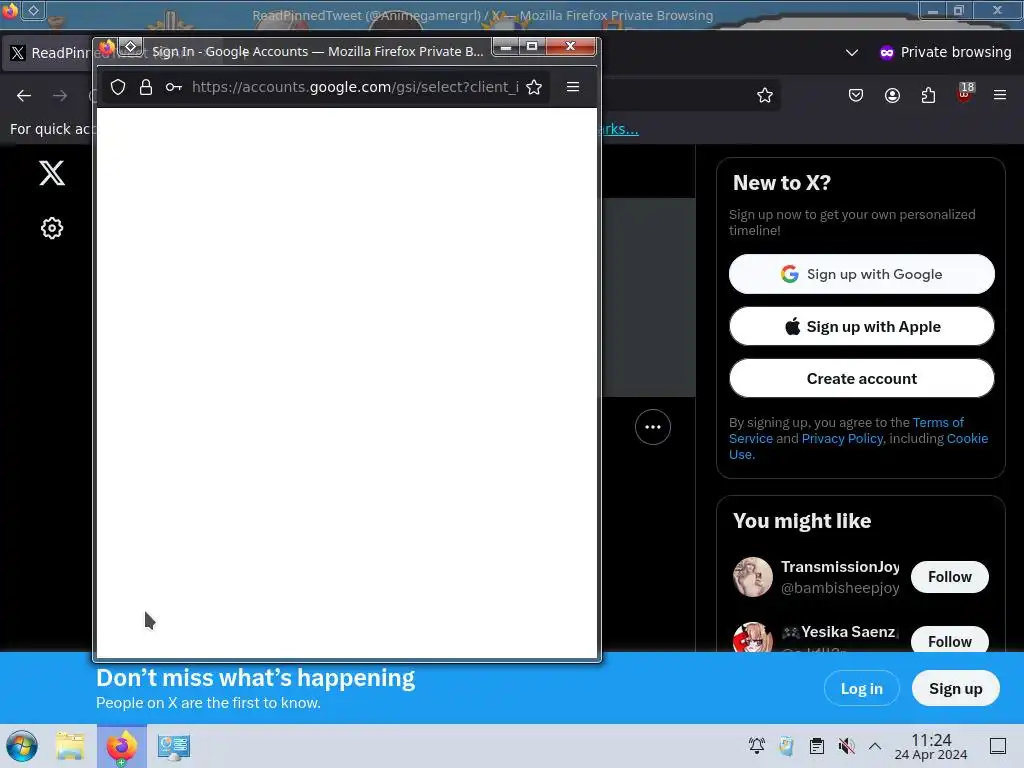
Task: Expand the list all tabs chevron
Action: [852, 52]
